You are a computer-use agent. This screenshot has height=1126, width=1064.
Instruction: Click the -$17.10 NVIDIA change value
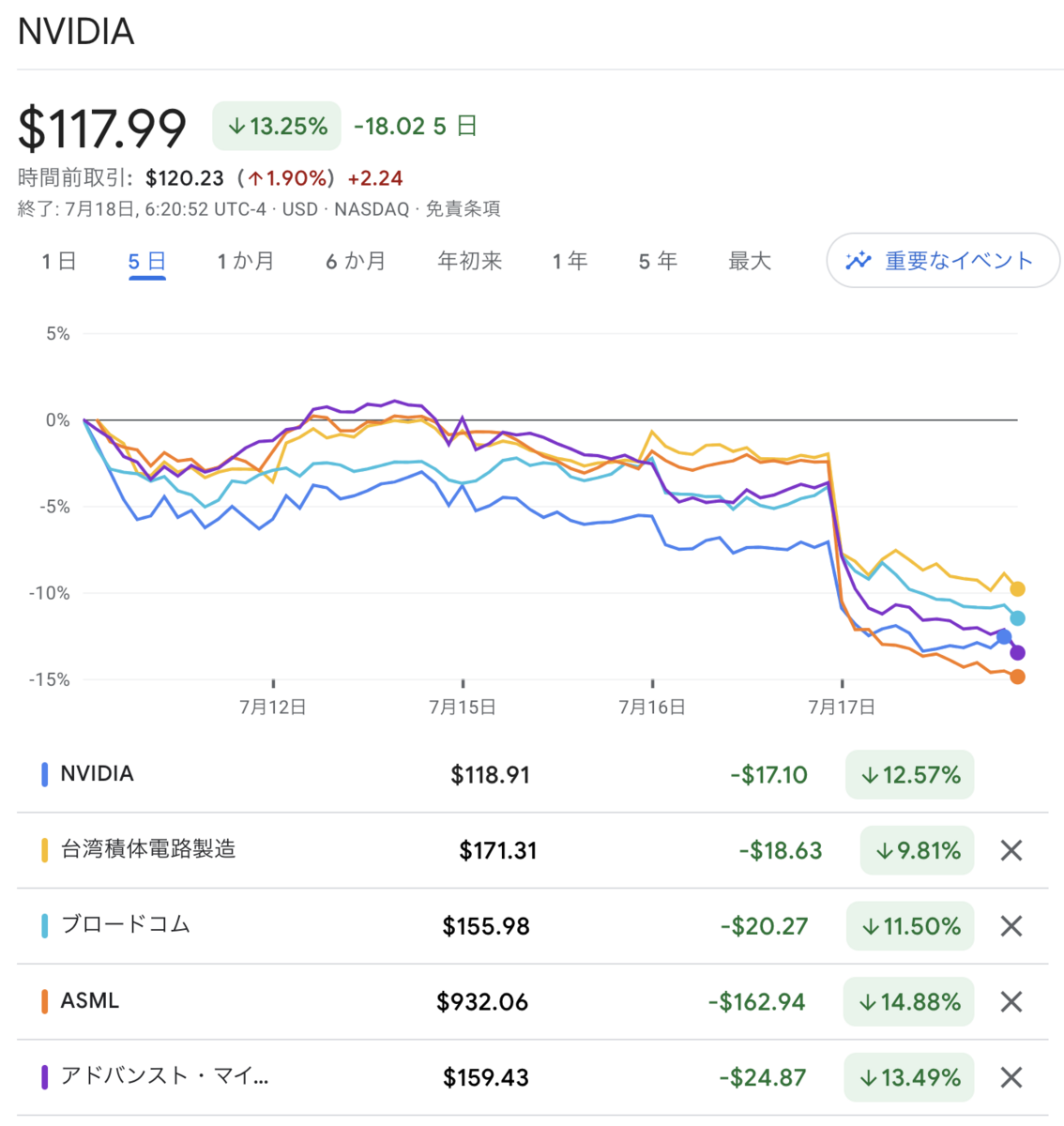(x=768, y=775)
